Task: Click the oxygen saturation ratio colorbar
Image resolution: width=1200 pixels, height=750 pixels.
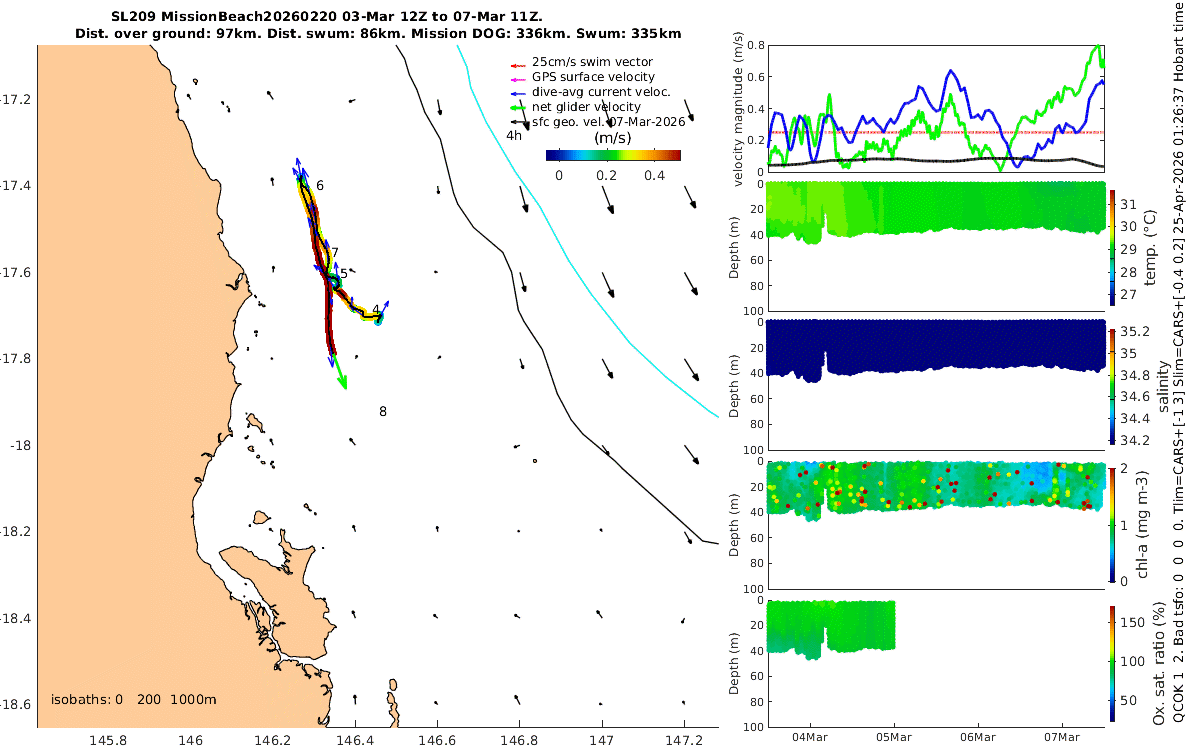Action: tap(1112, 662)
